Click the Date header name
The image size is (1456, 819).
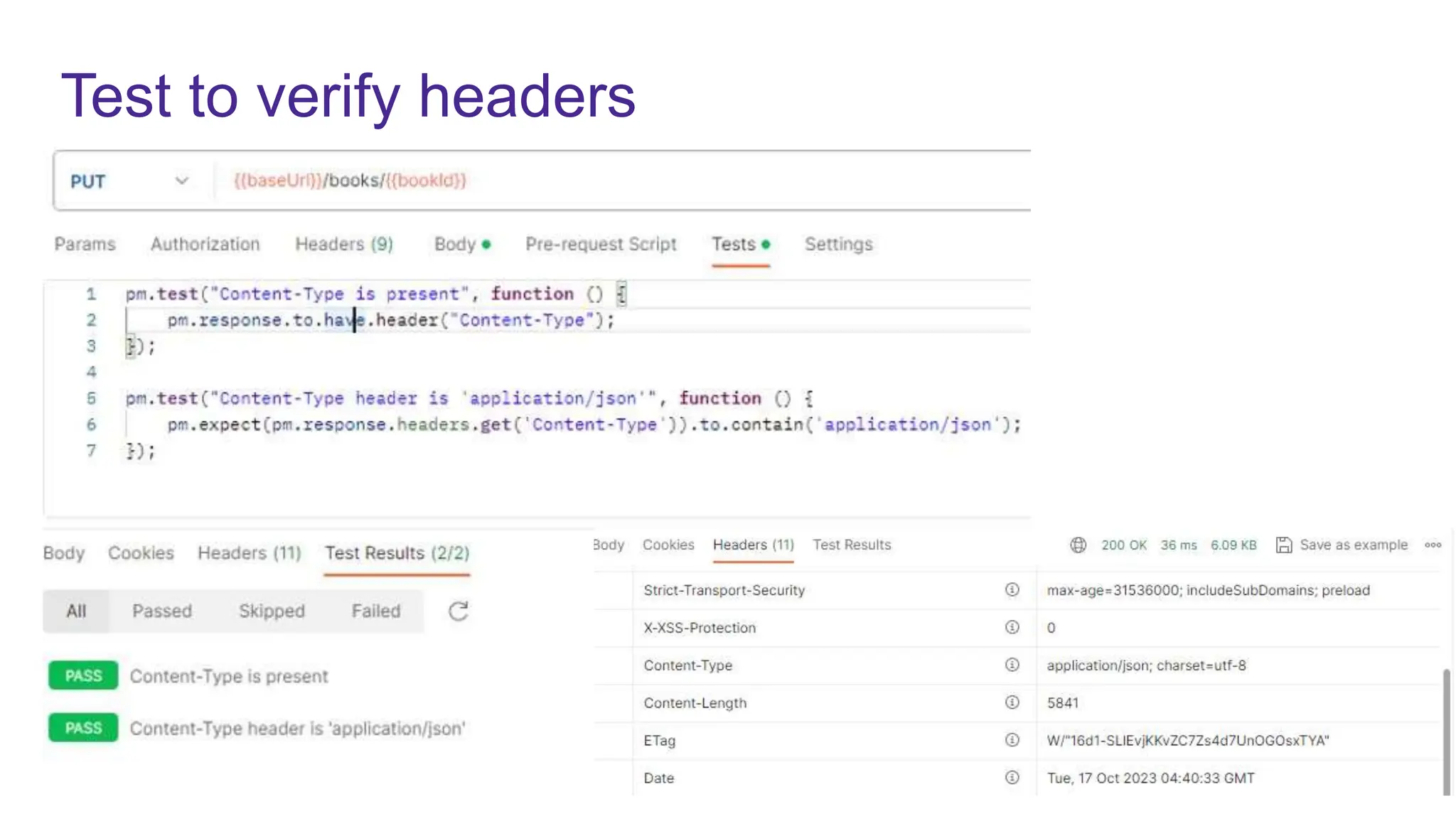tap(658, 778)
